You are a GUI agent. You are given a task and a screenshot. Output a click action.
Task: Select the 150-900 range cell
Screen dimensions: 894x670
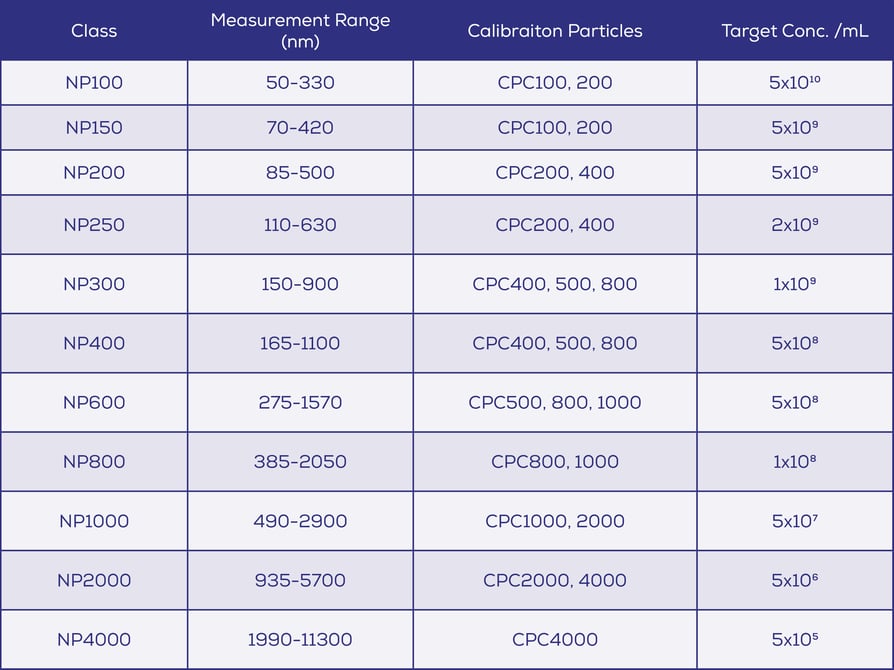pyautogui.click(x=300, y=284)
